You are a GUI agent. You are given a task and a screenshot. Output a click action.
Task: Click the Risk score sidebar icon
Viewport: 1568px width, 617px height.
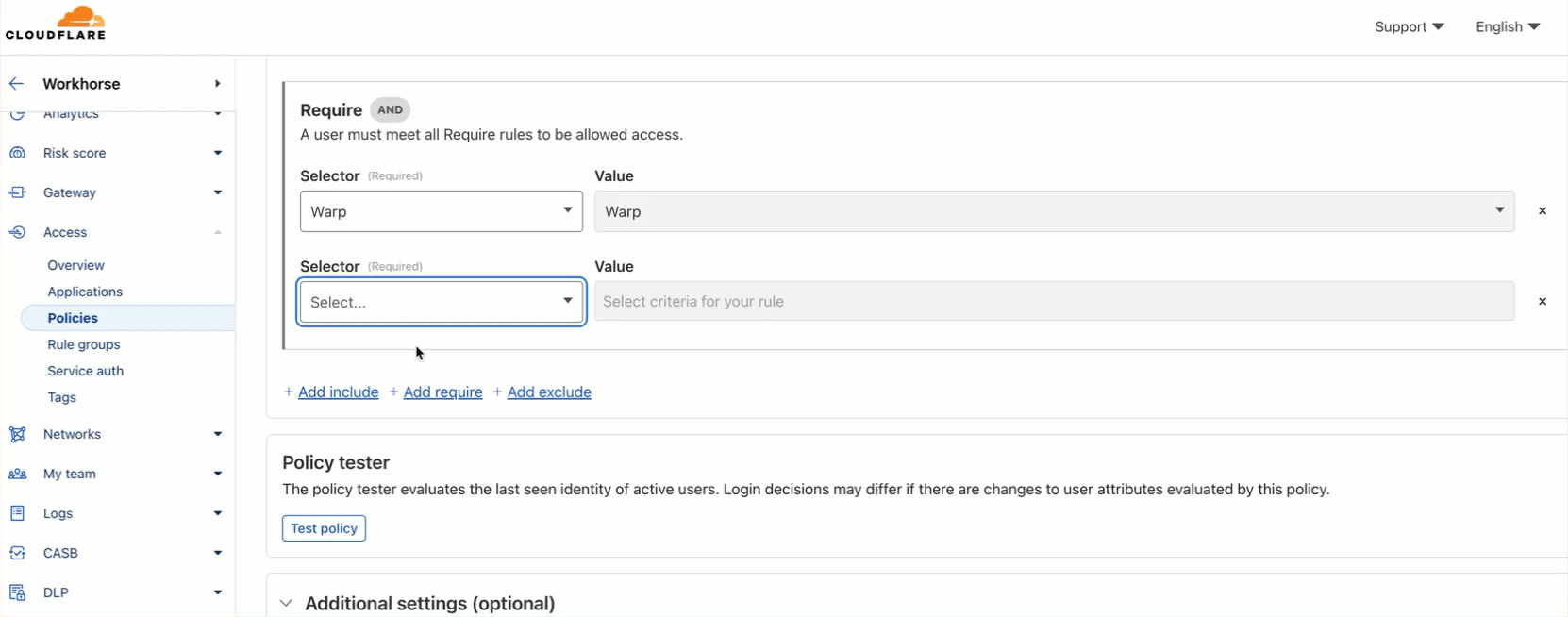[17, 153]
